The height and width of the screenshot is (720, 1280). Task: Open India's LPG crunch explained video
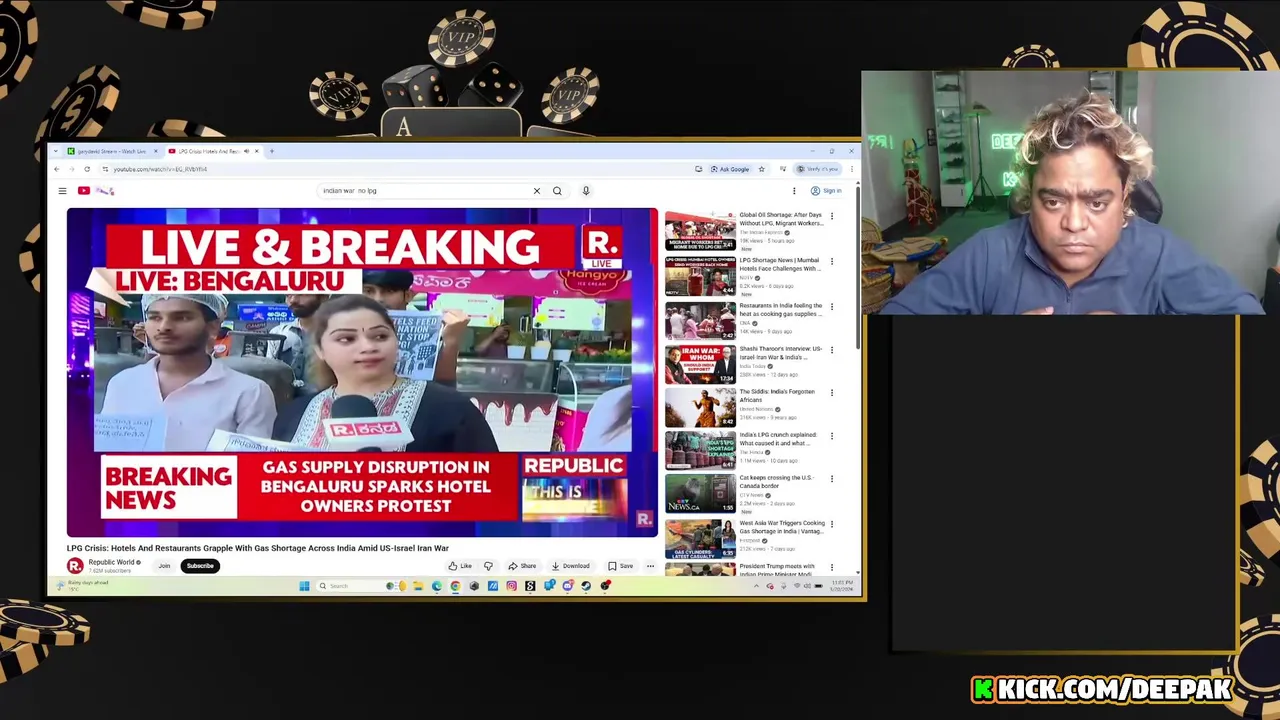[778, 439]
